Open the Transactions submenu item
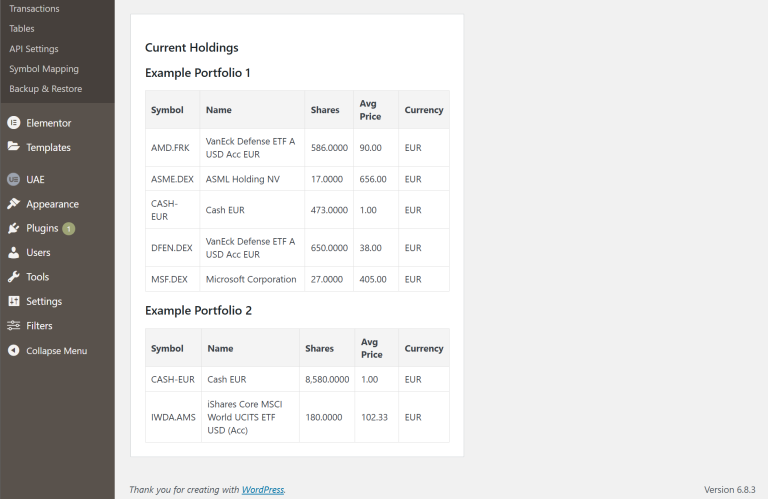Screen dimensions: 768x499 [x=34, y=9]
